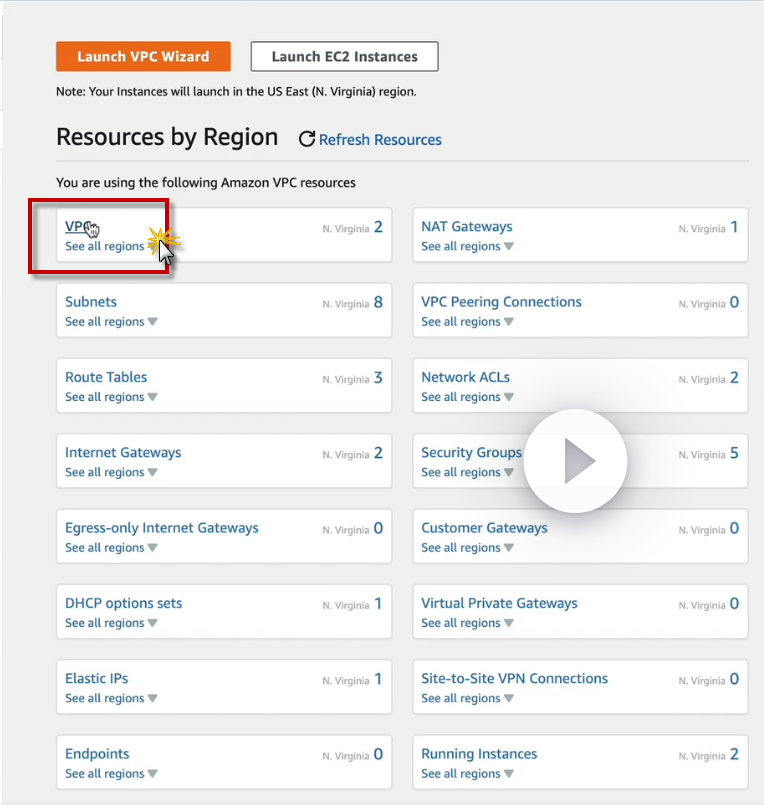Image resolution: width=764 pixels, height=805 pixels.
Task: Open the VPC Peering Connections link
Action: 502,302
